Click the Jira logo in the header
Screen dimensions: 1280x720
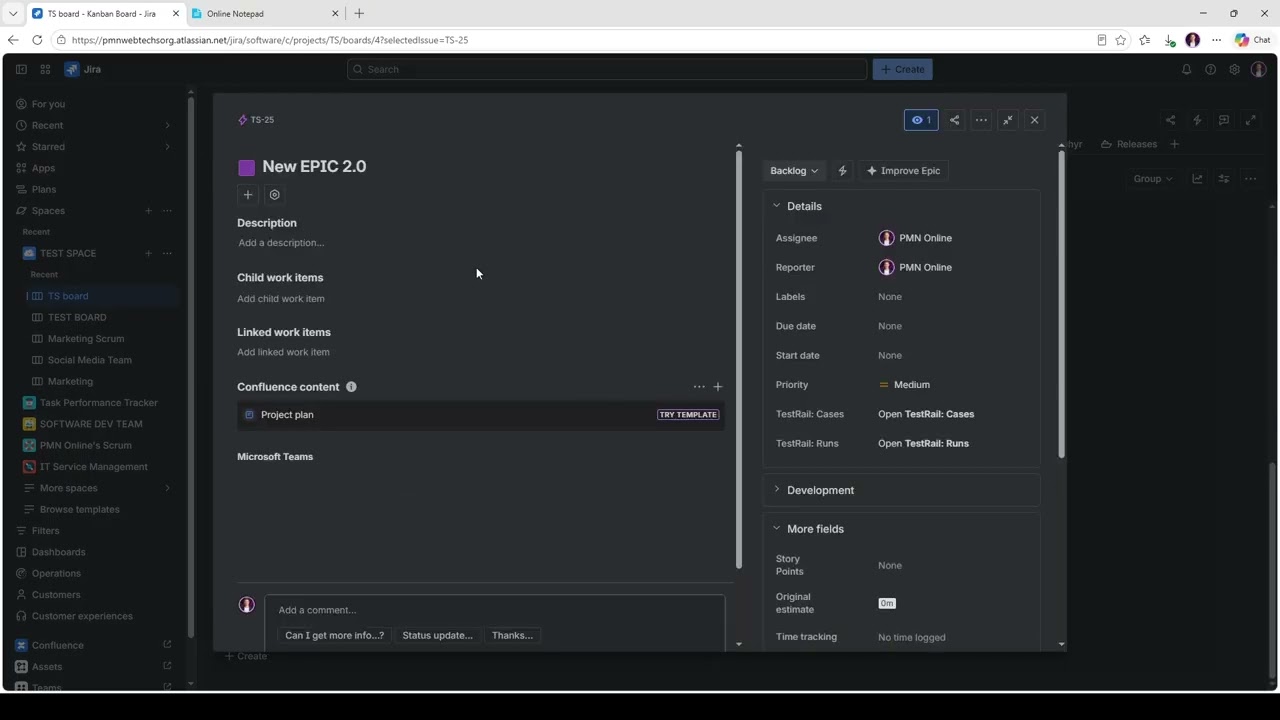coord(83,69)
